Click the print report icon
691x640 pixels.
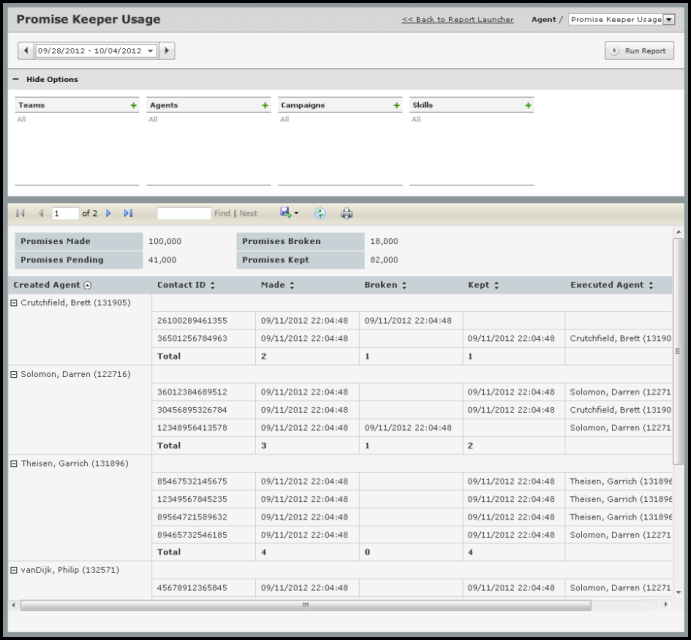click(347, 213)
